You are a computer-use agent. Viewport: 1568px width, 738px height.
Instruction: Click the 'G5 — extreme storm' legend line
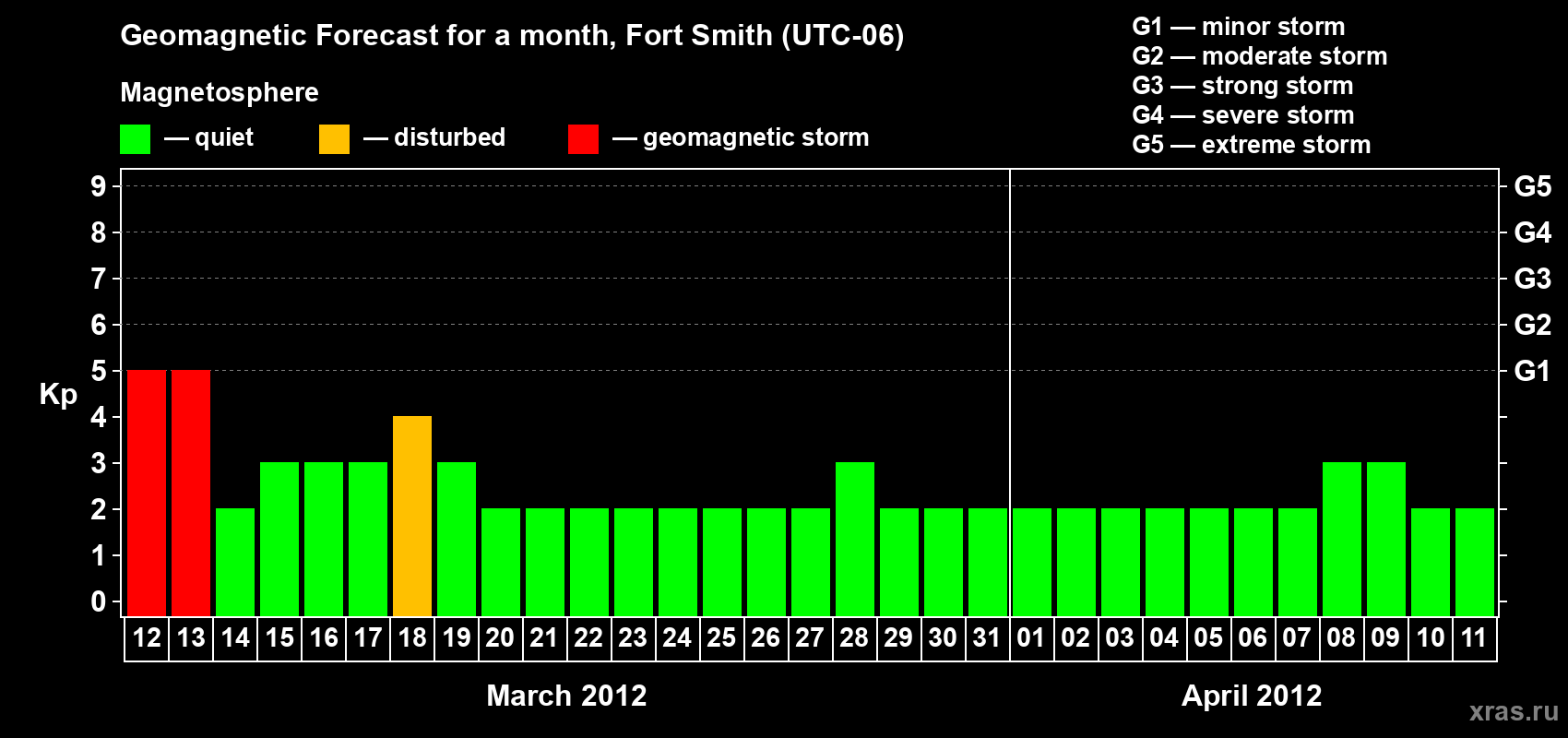pos(1252,145)
